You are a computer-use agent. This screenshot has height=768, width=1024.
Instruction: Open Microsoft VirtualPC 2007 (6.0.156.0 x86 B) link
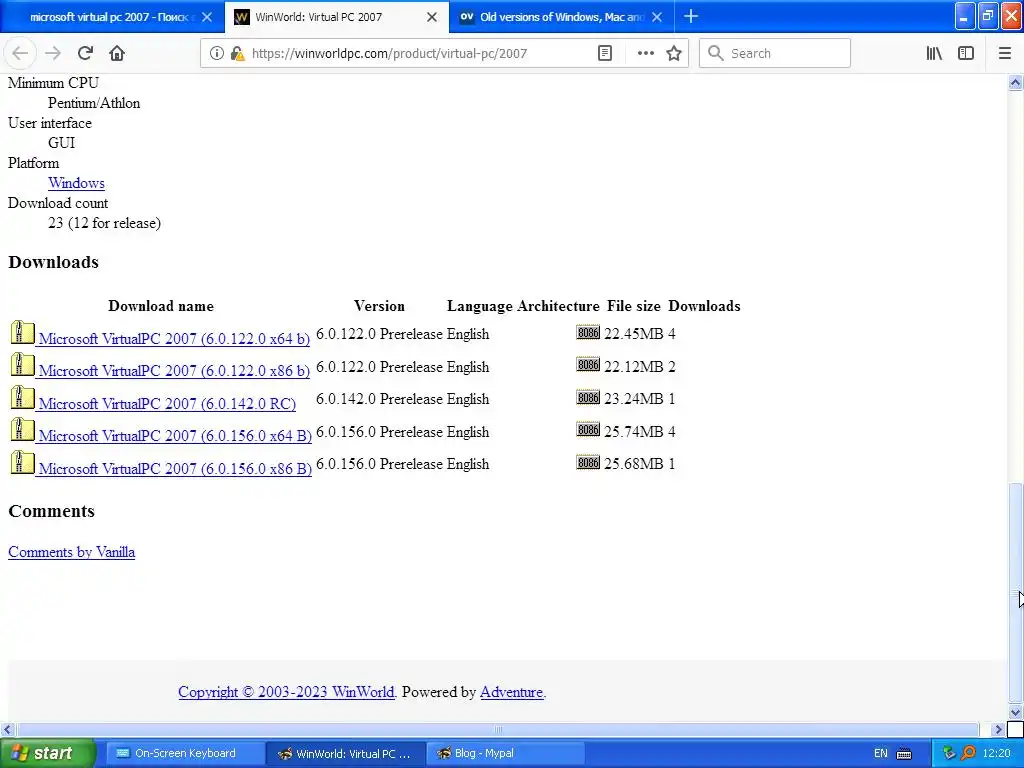[175, 468]
